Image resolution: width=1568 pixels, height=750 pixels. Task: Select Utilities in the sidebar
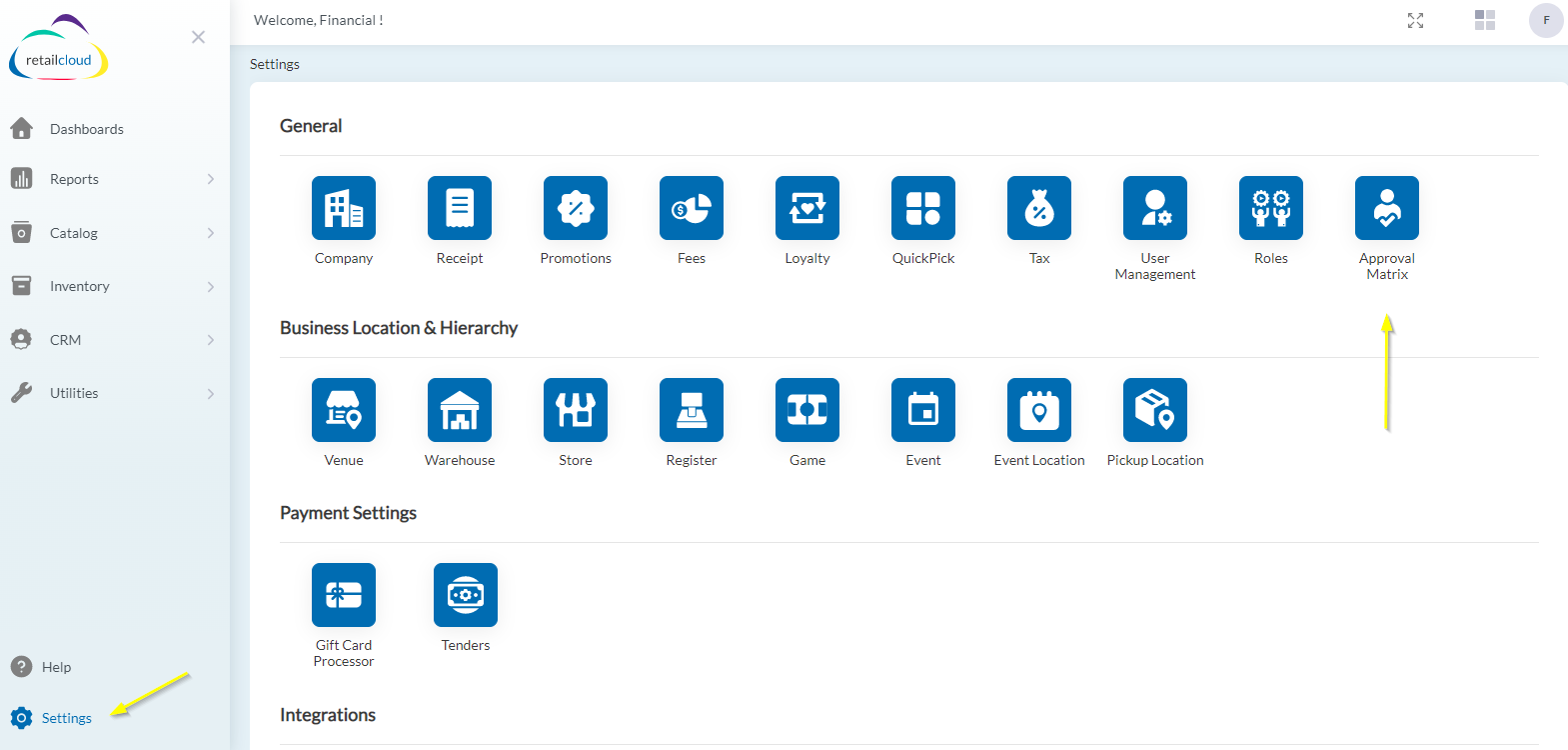pyautogui.click(x=74, y=393)
